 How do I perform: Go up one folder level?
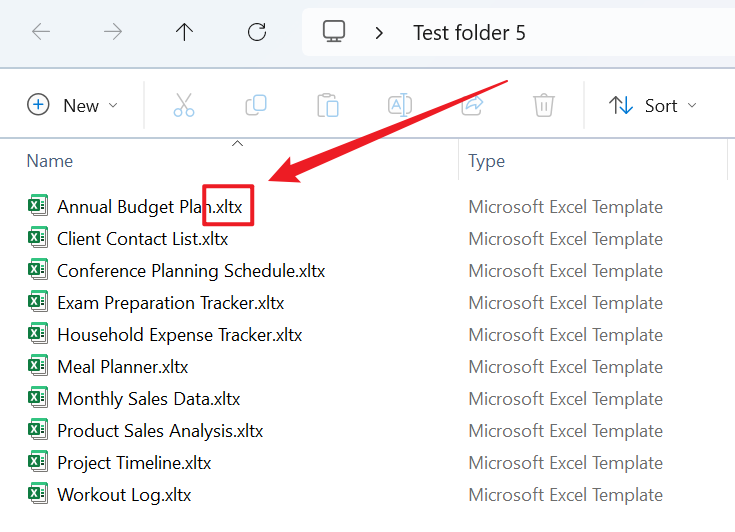(184, 32)
